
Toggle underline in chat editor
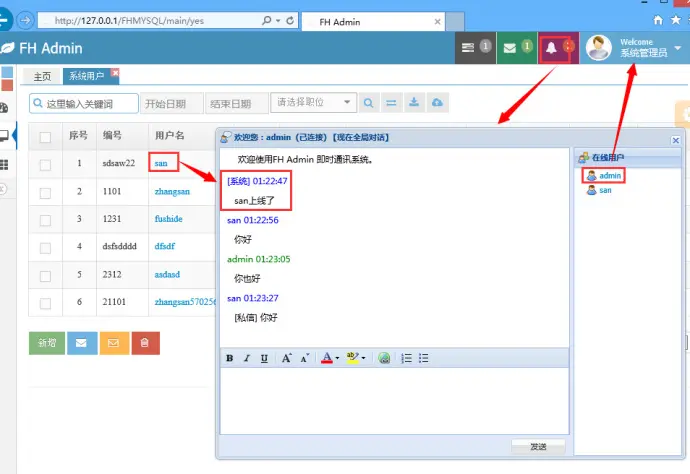pos(264,358)
